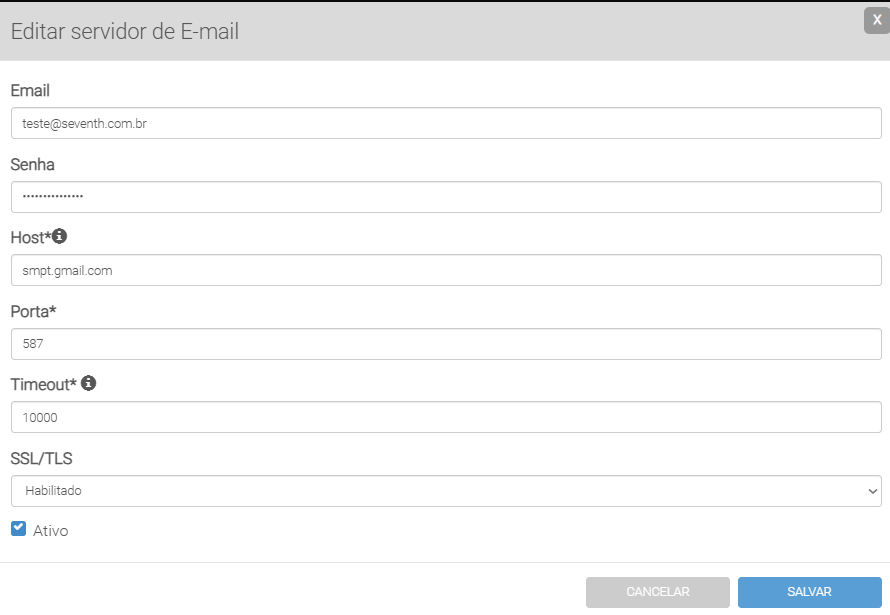Click the Senha label text
The width and height of the screenshot is (890, 615).
click(32, 164)
